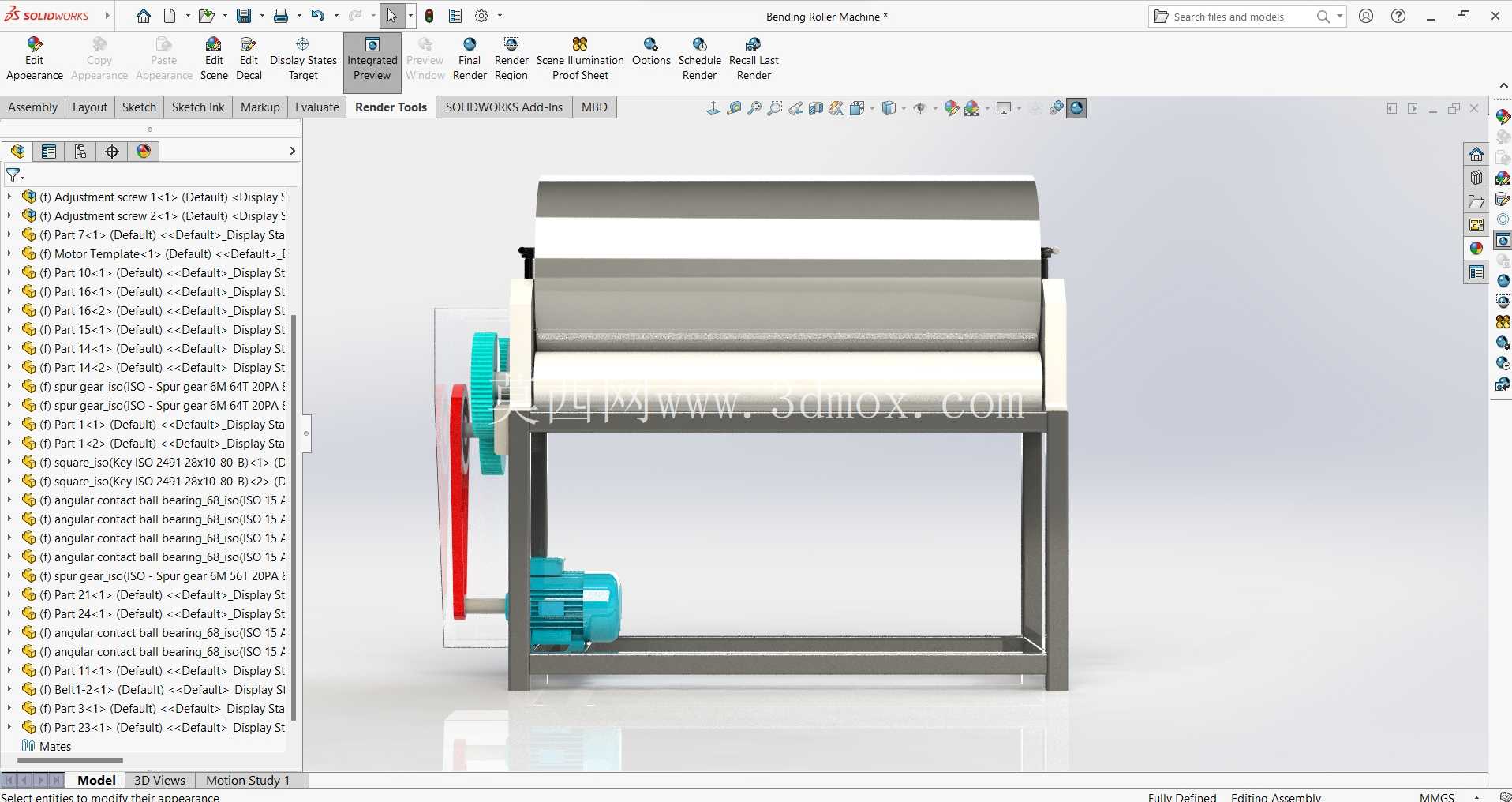Click the View Orientation cube icon
Viewport: 1512px width, 802px height.
point(857,108)
